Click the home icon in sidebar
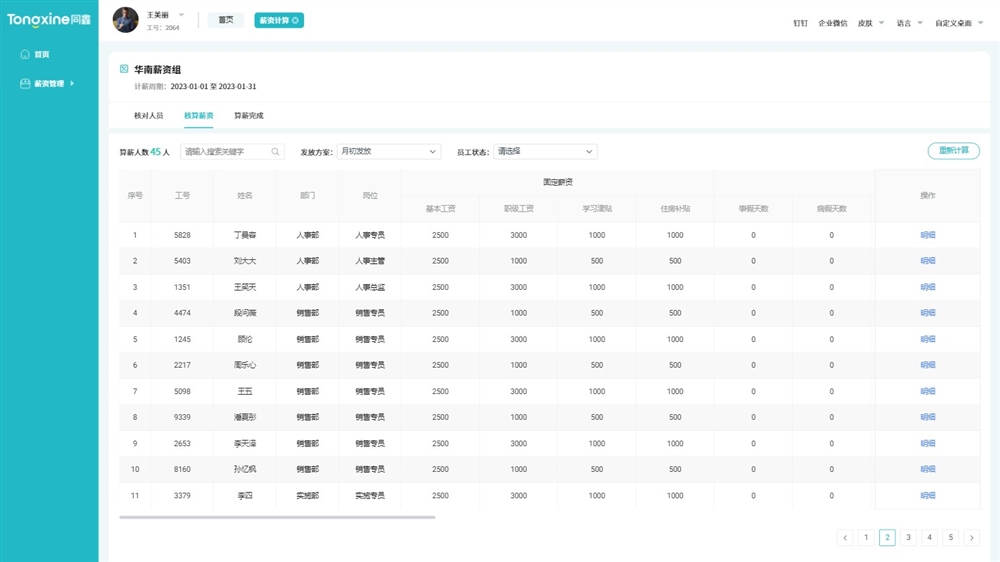The height and width of the screenshot is (562, 1000). pyautogui.click(x=25, y=54)
